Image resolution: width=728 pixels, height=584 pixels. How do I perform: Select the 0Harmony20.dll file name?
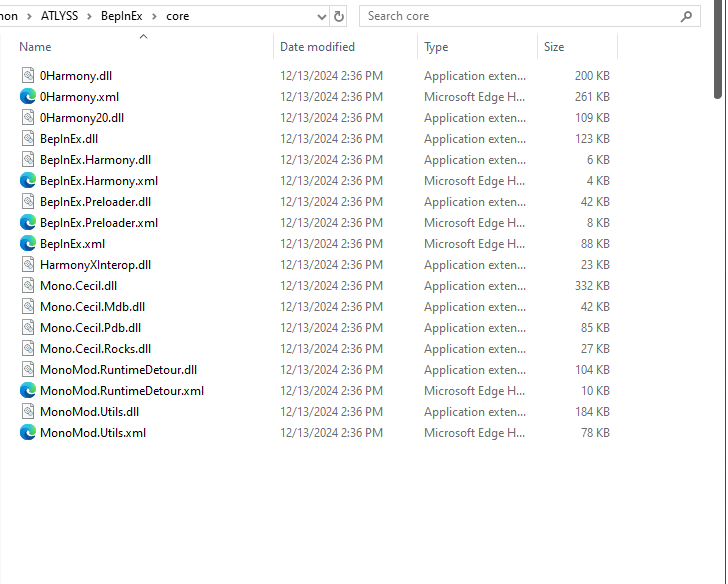coord(82,117)
